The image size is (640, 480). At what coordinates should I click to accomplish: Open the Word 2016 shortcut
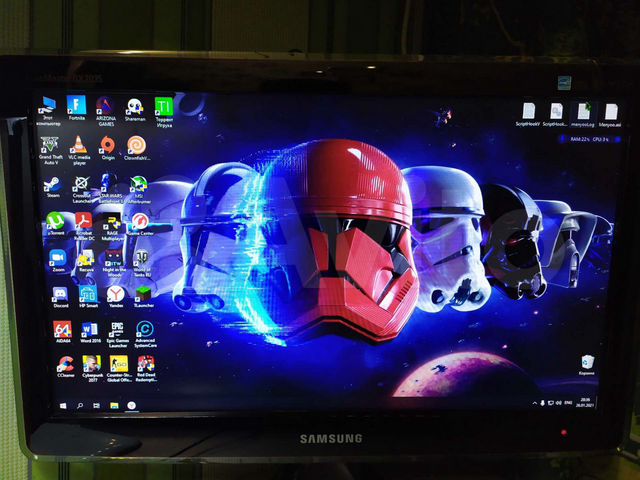tap(89, 329)
